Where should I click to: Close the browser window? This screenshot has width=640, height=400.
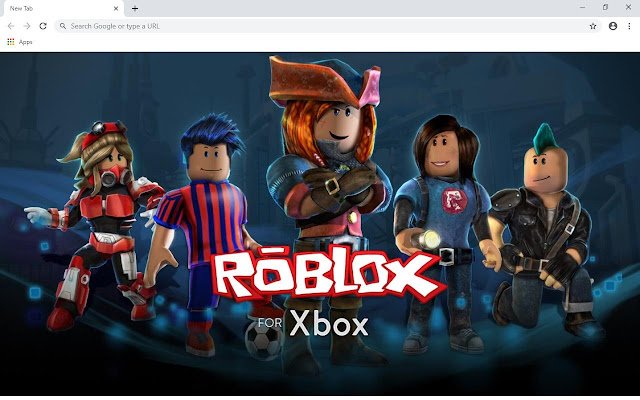click(x=628, y=7)
